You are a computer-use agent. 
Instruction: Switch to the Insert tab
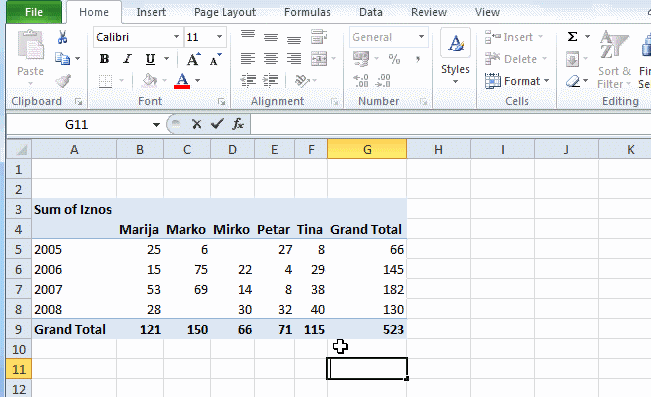(x=151, y=12)
